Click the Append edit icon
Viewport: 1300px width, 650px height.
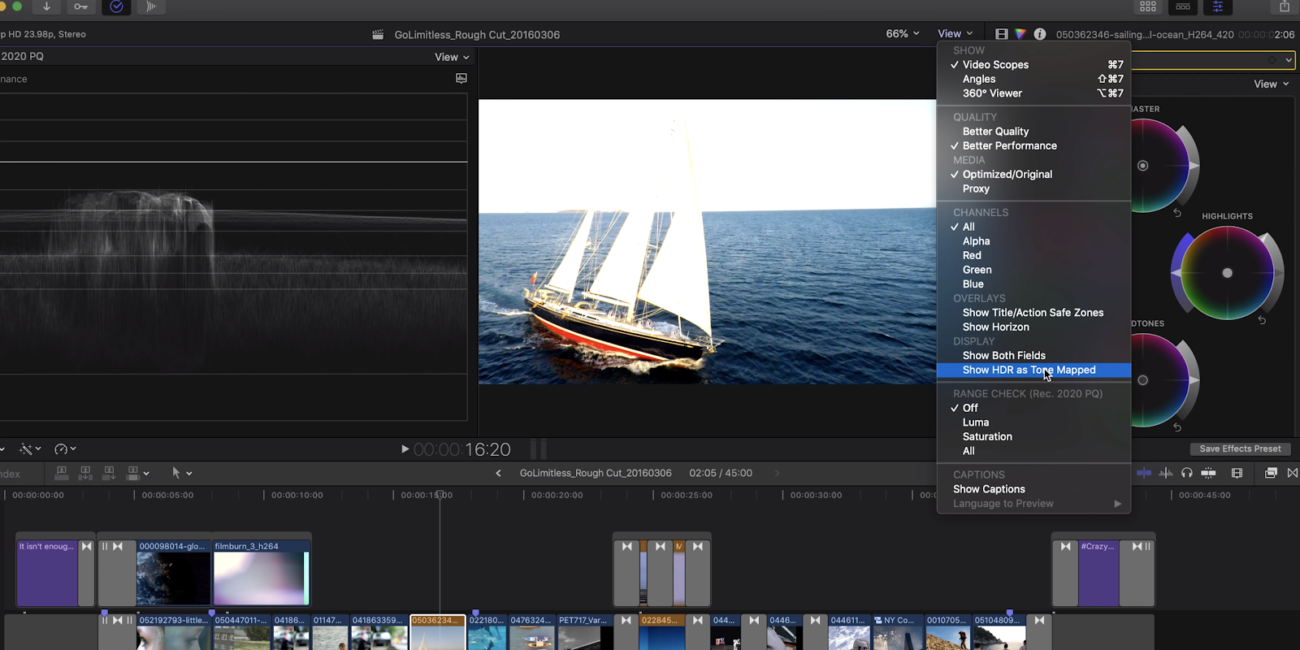click(110, 472)
